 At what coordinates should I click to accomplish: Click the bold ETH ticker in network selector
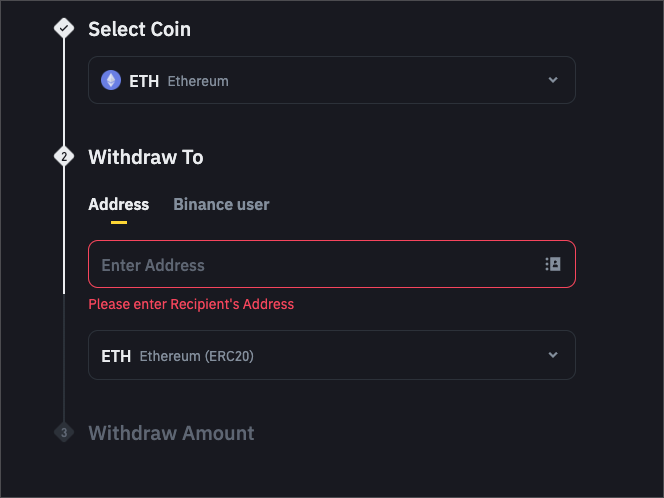coord(116,356)
